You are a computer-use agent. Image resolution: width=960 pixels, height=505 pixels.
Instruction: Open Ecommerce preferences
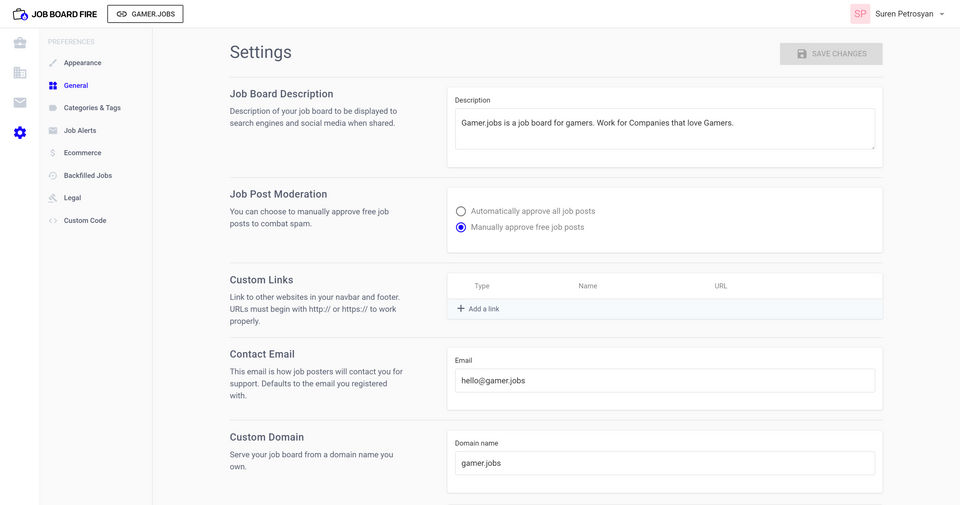click(82, 152)
